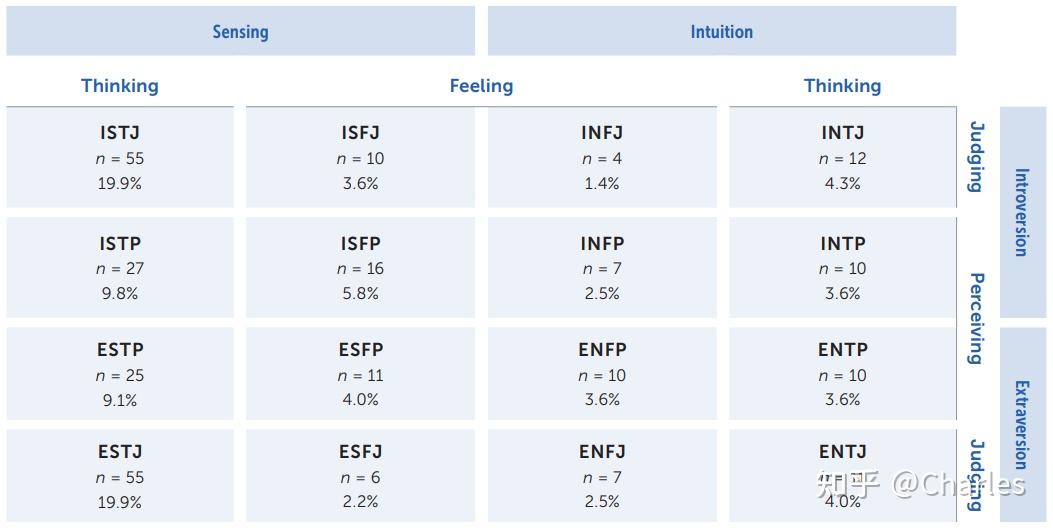Screen dimensions: 1053x528
Task: Select the INTJ cell
Action: (842, 157)
